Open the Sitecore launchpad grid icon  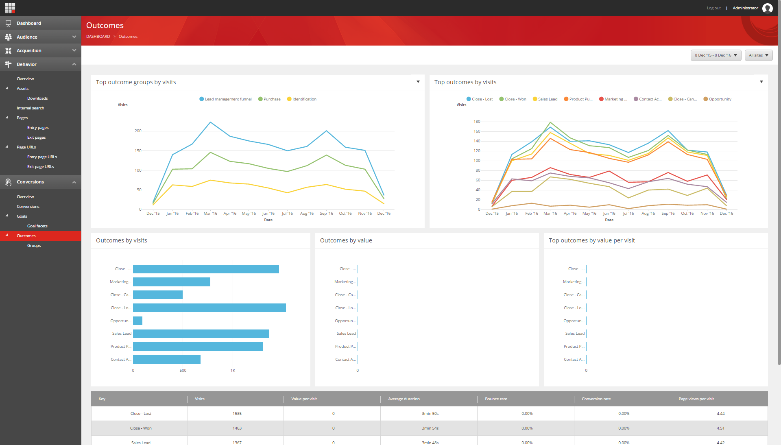(x=9, y=7)
